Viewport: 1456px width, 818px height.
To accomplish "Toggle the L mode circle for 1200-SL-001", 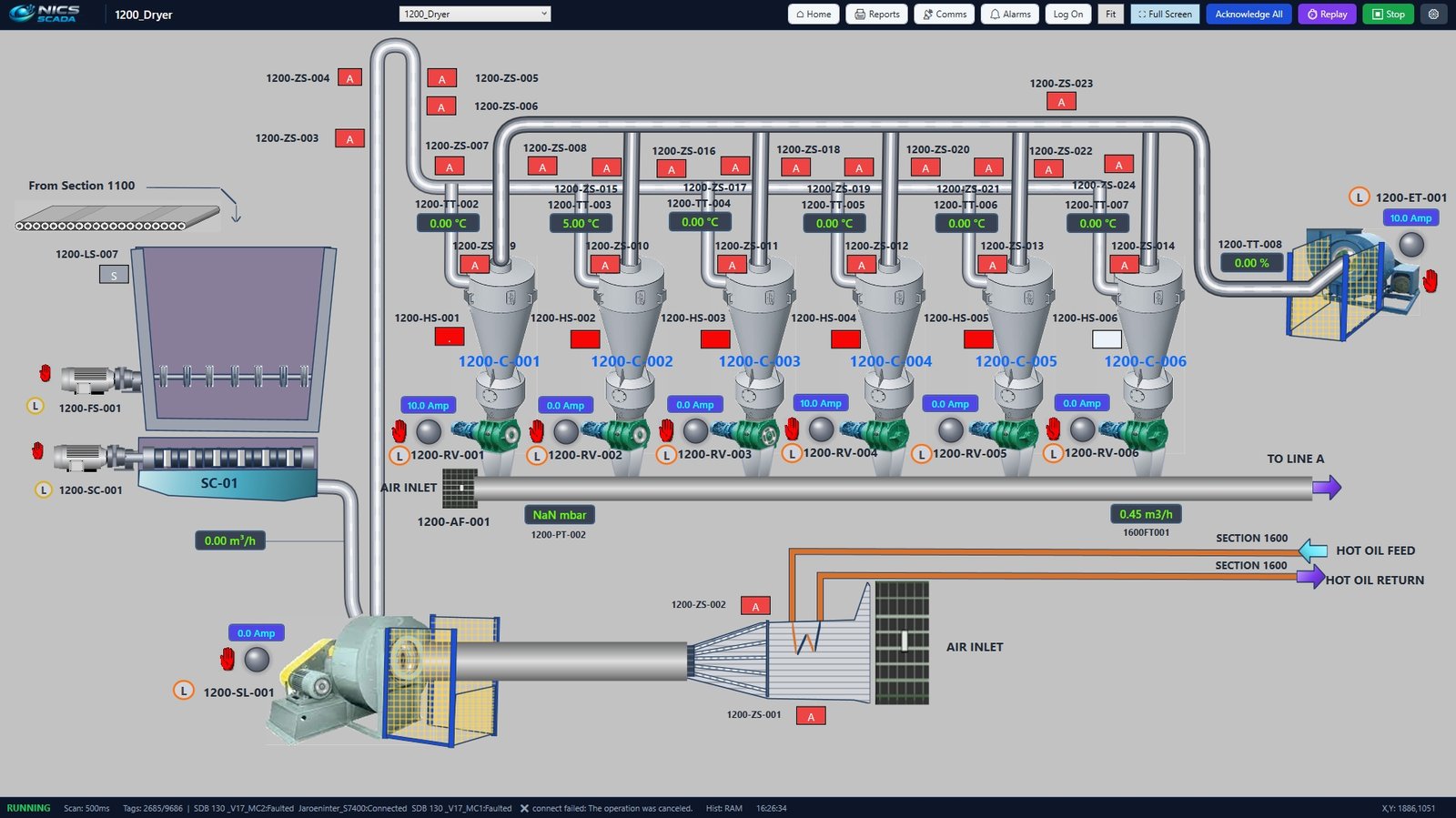I will (184, 691).
